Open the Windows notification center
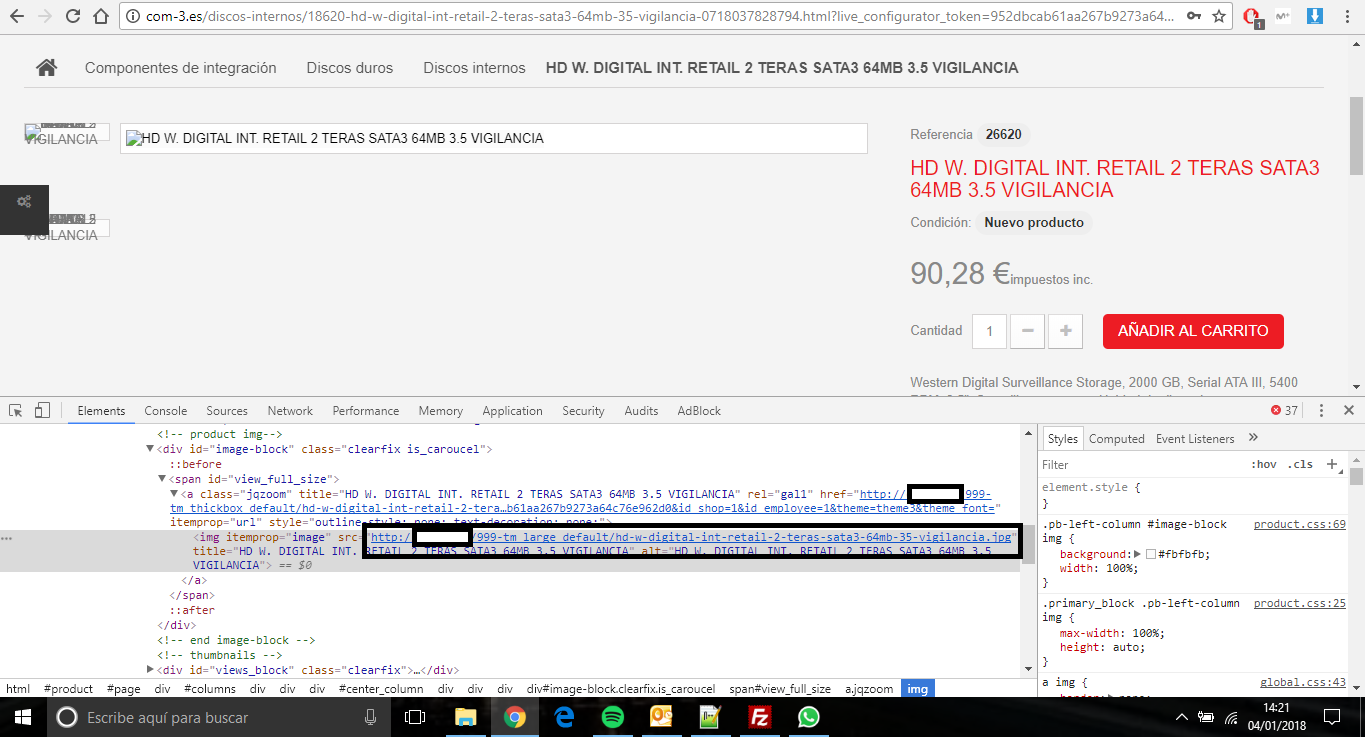The height and width of the screenshot is (741, 1365). (x=1332, y=717)
